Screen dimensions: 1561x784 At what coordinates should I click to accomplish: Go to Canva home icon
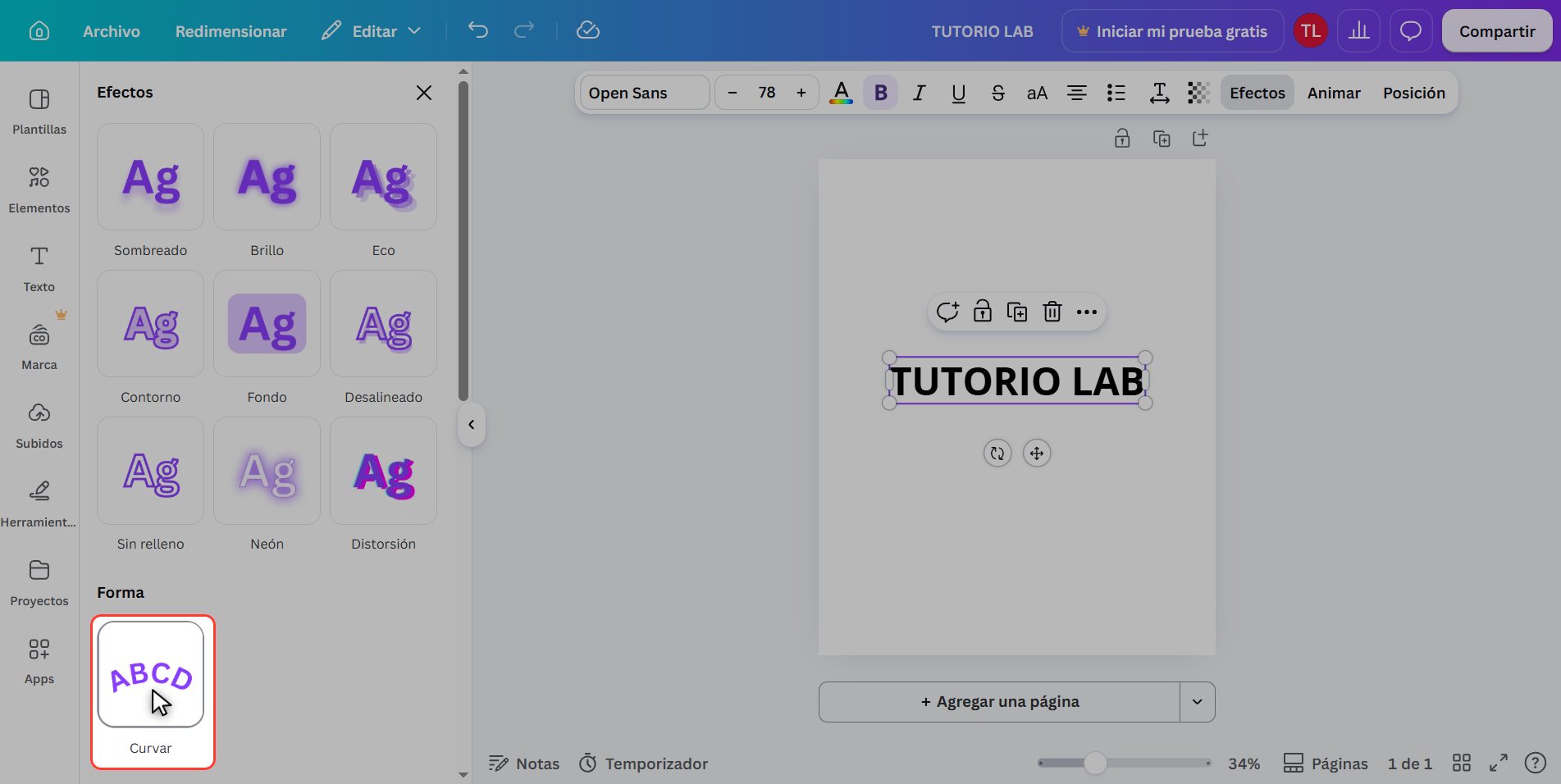pyautogui.click(x=39, y=31)
